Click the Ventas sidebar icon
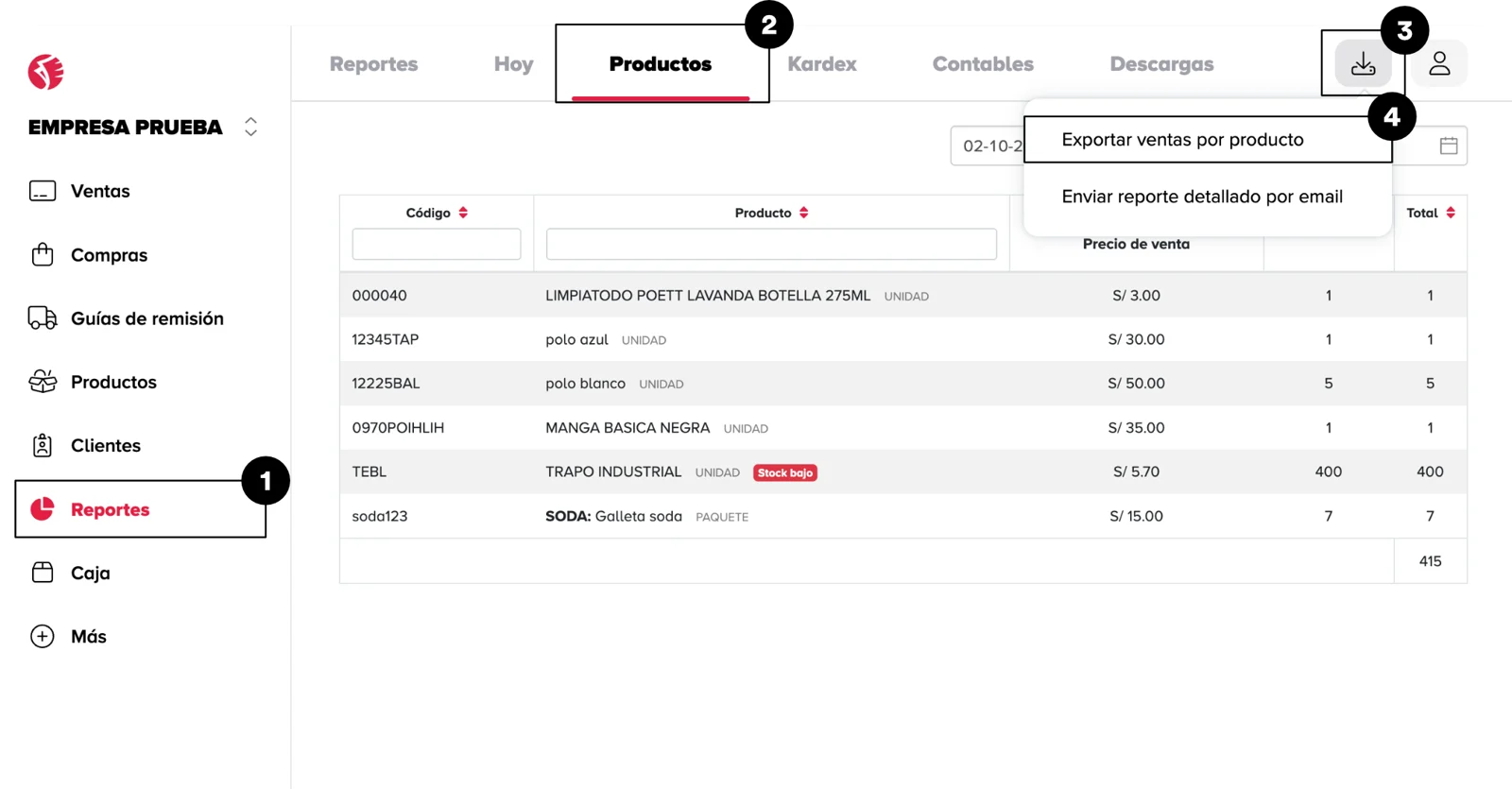This screenshot has height=789, width=1512. click(43, 191)
